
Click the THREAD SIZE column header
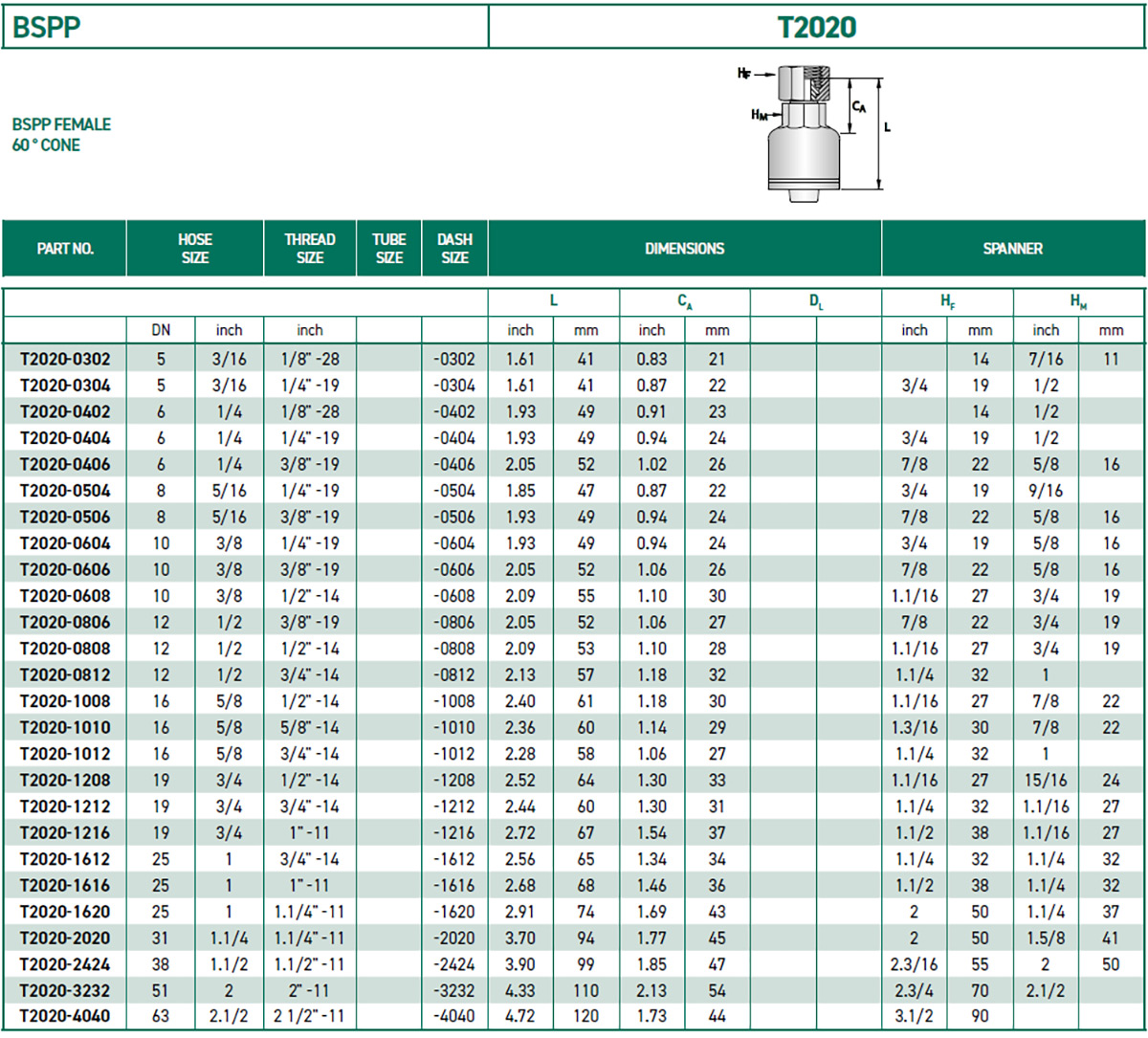(310, 249)
